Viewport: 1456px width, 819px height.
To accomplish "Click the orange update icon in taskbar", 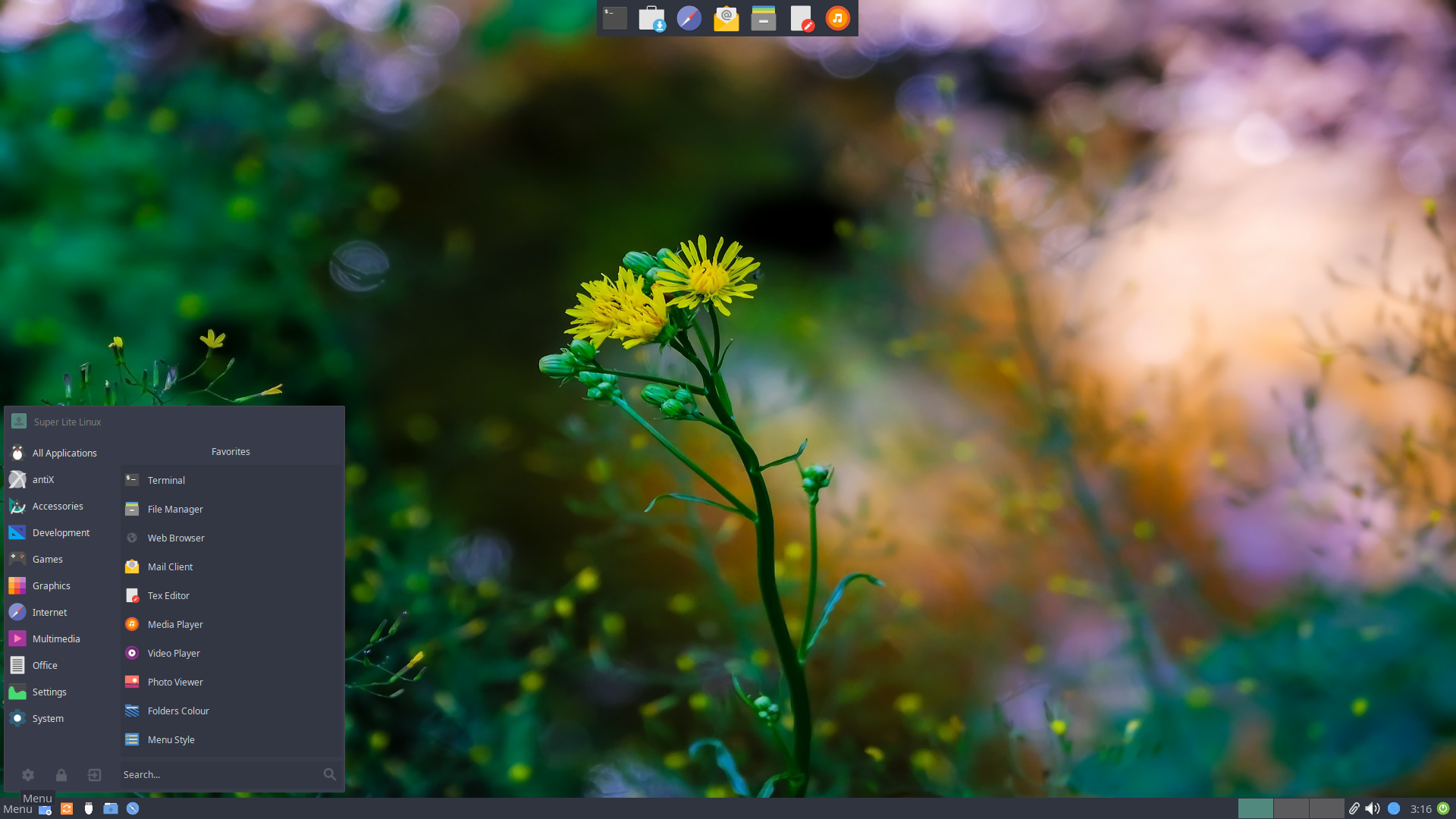I will click(x=67, y=808).
